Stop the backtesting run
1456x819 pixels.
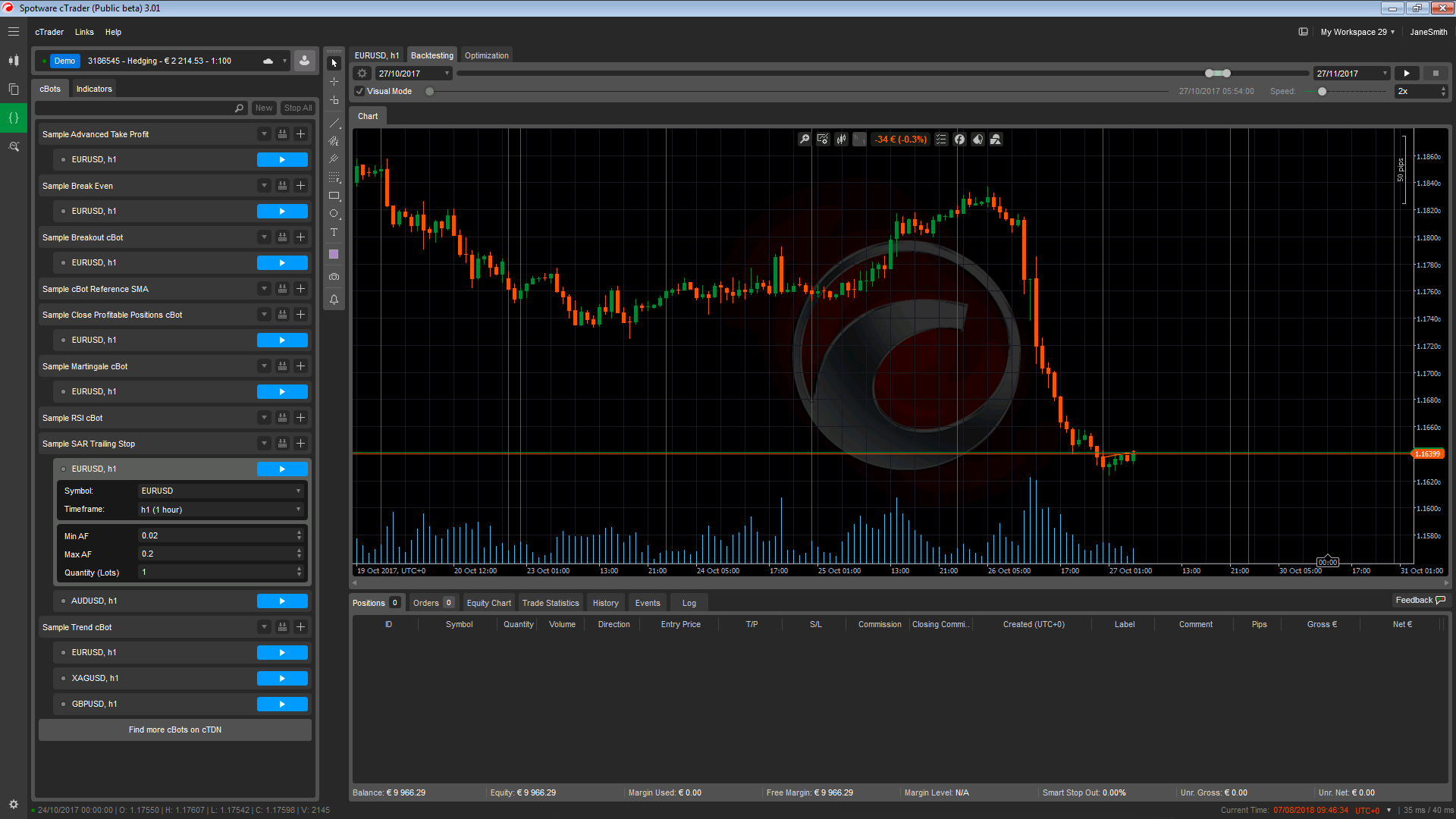pos(1436,74)
